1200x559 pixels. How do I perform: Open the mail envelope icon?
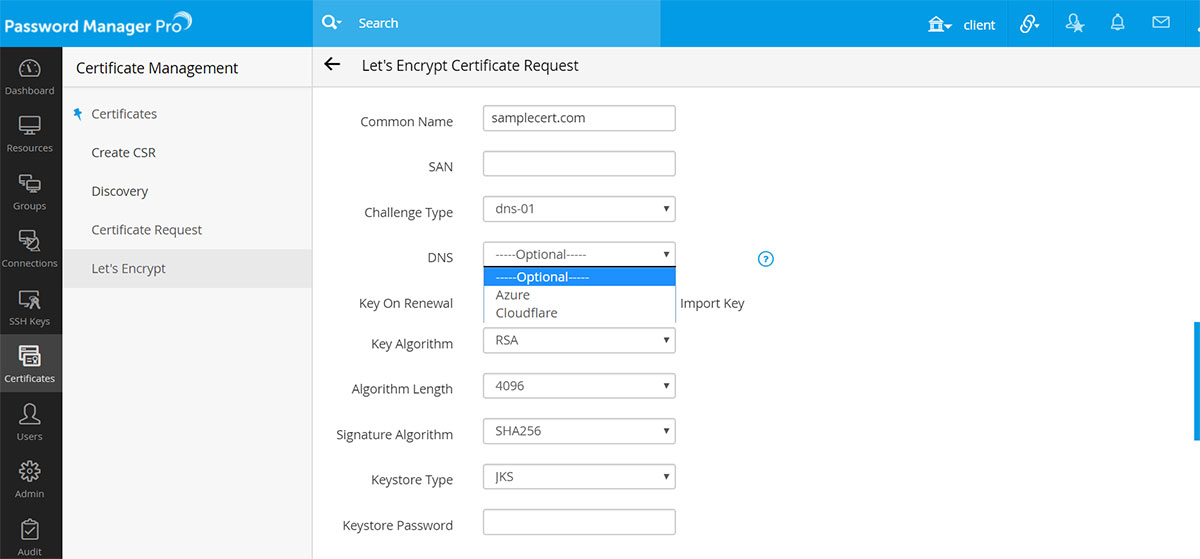[1160, 23]
